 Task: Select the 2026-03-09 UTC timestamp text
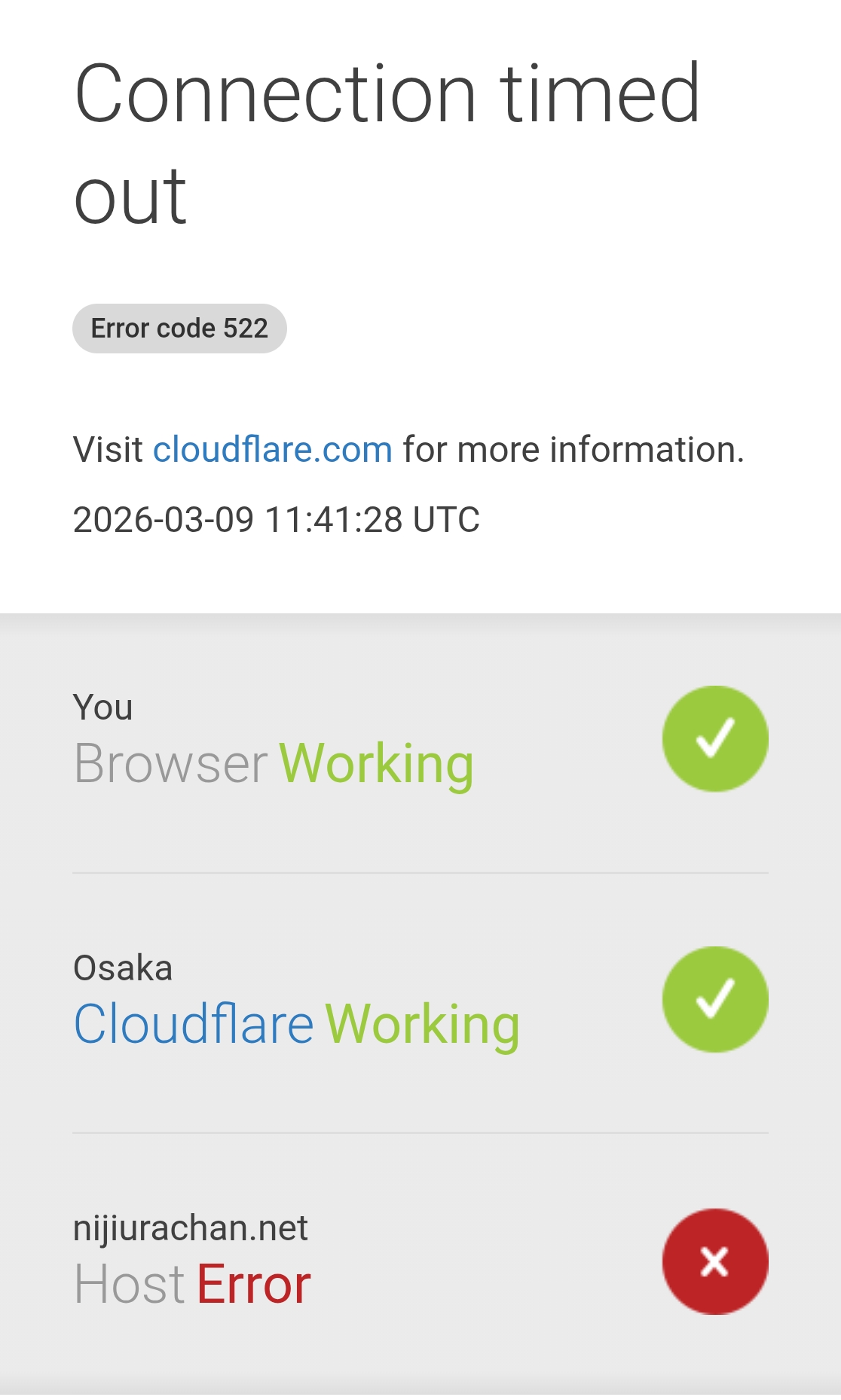coord(276,520)
